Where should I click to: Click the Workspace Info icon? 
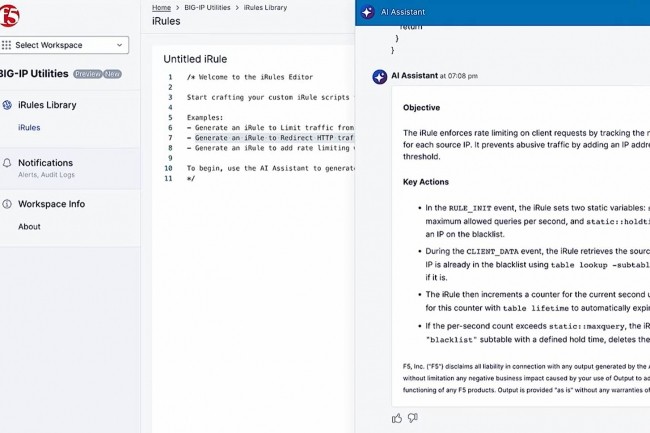pos(8,204)
